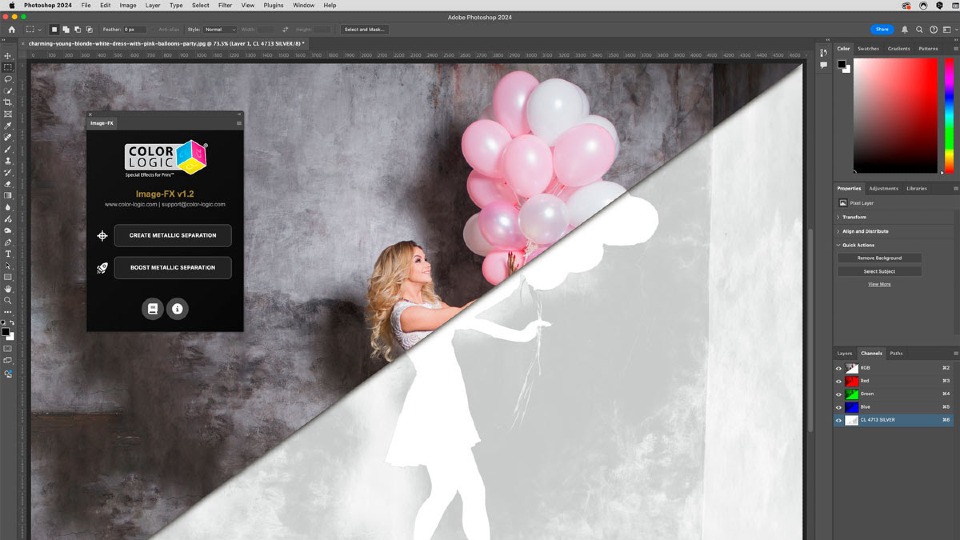Click the info icon in Image-FX panel
Screen dimensions: 960x540
177,309
